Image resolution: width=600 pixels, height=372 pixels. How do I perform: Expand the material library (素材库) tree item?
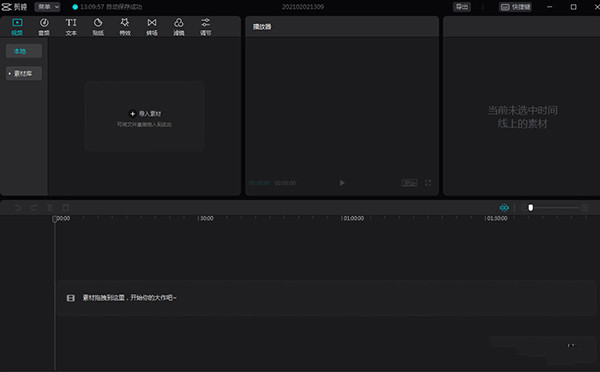click(24, 73)
